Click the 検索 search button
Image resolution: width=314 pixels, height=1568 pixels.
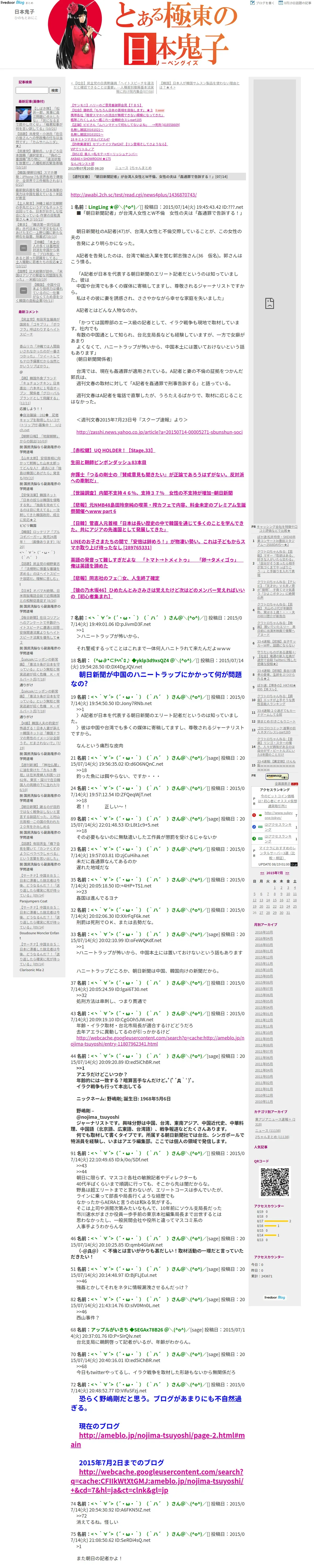pos(55,90)
